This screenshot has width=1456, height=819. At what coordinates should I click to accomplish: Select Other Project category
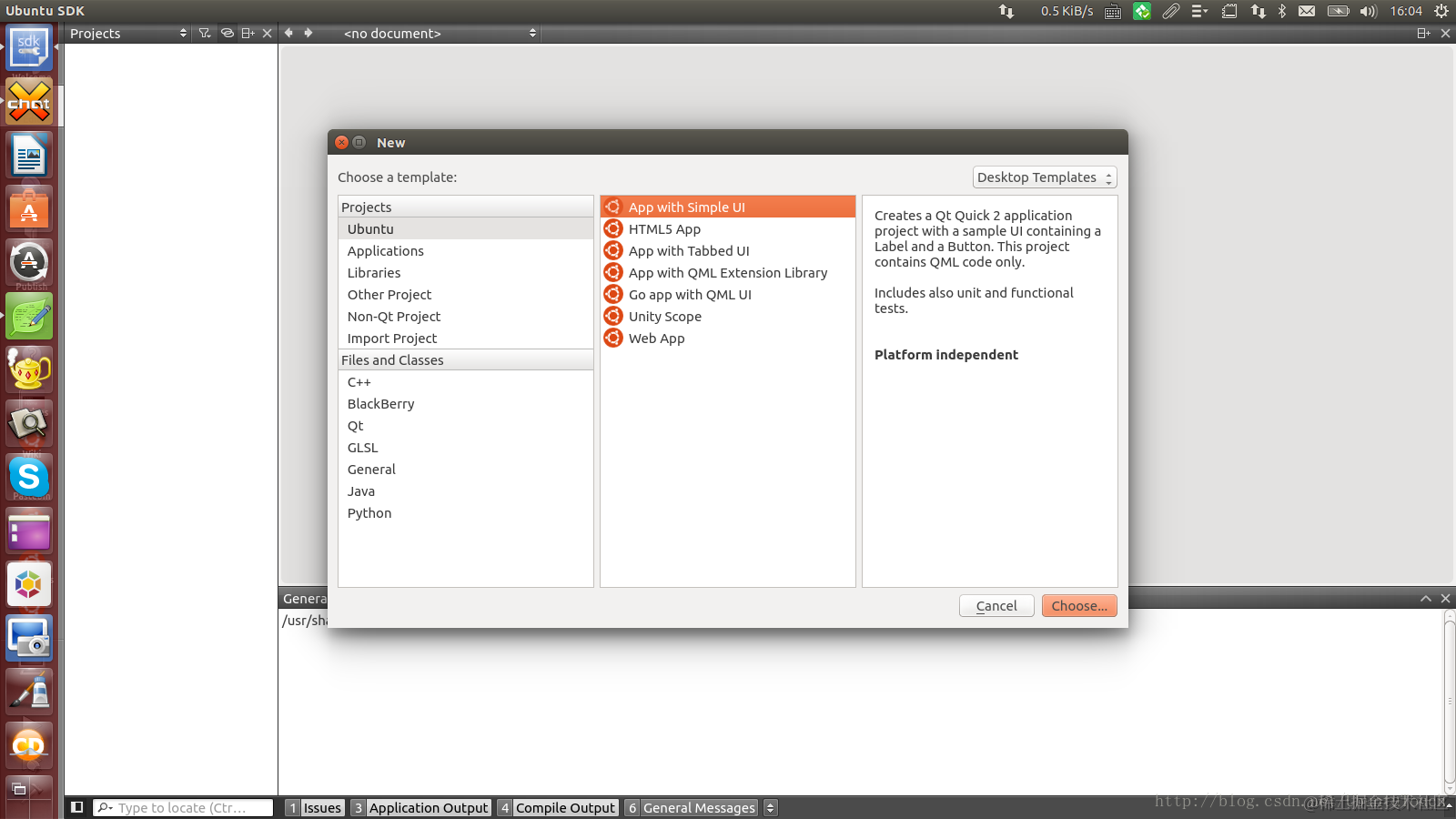point(466,295)
